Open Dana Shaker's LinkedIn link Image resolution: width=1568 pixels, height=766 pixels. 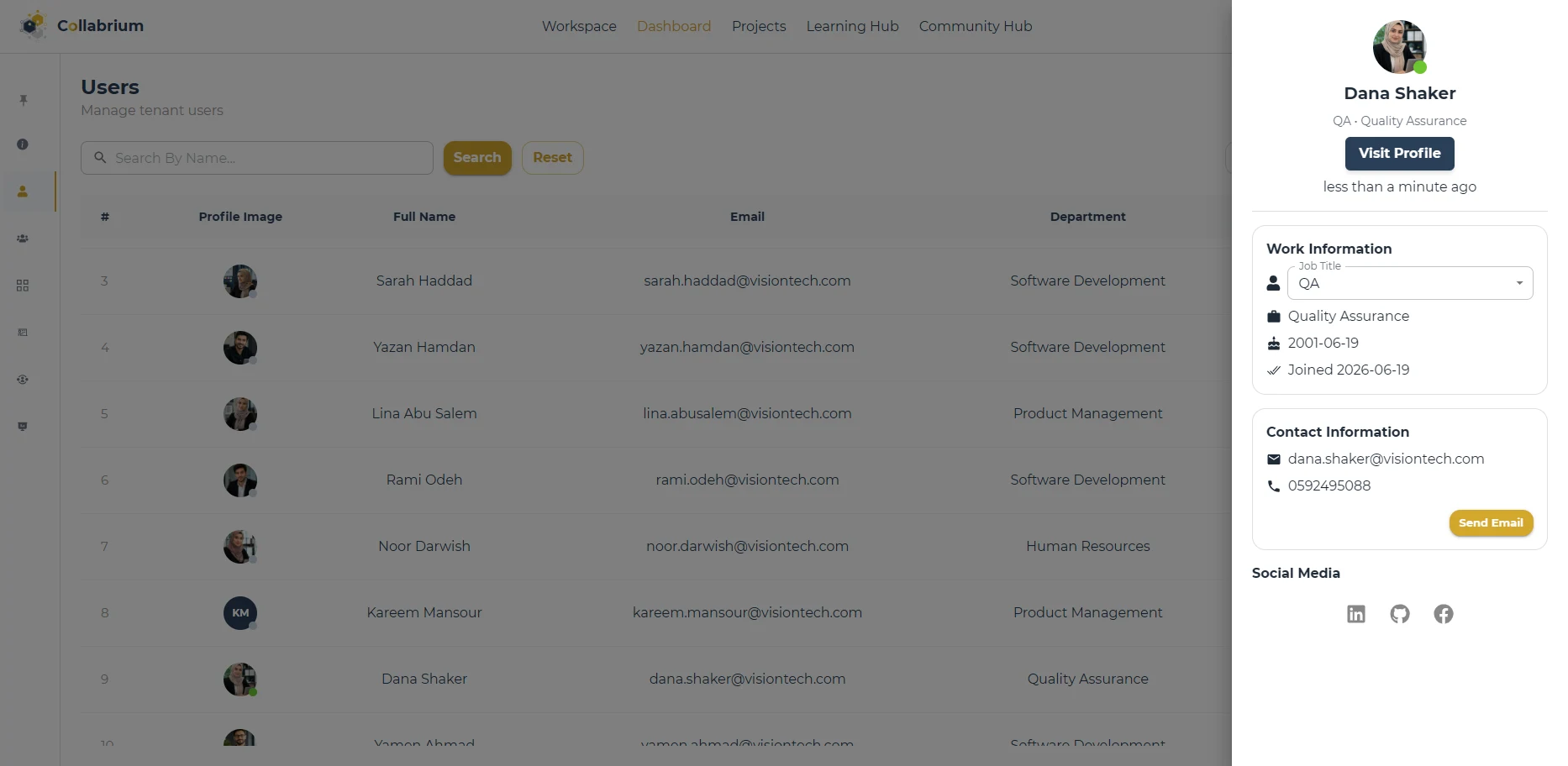pos(1356,614)
